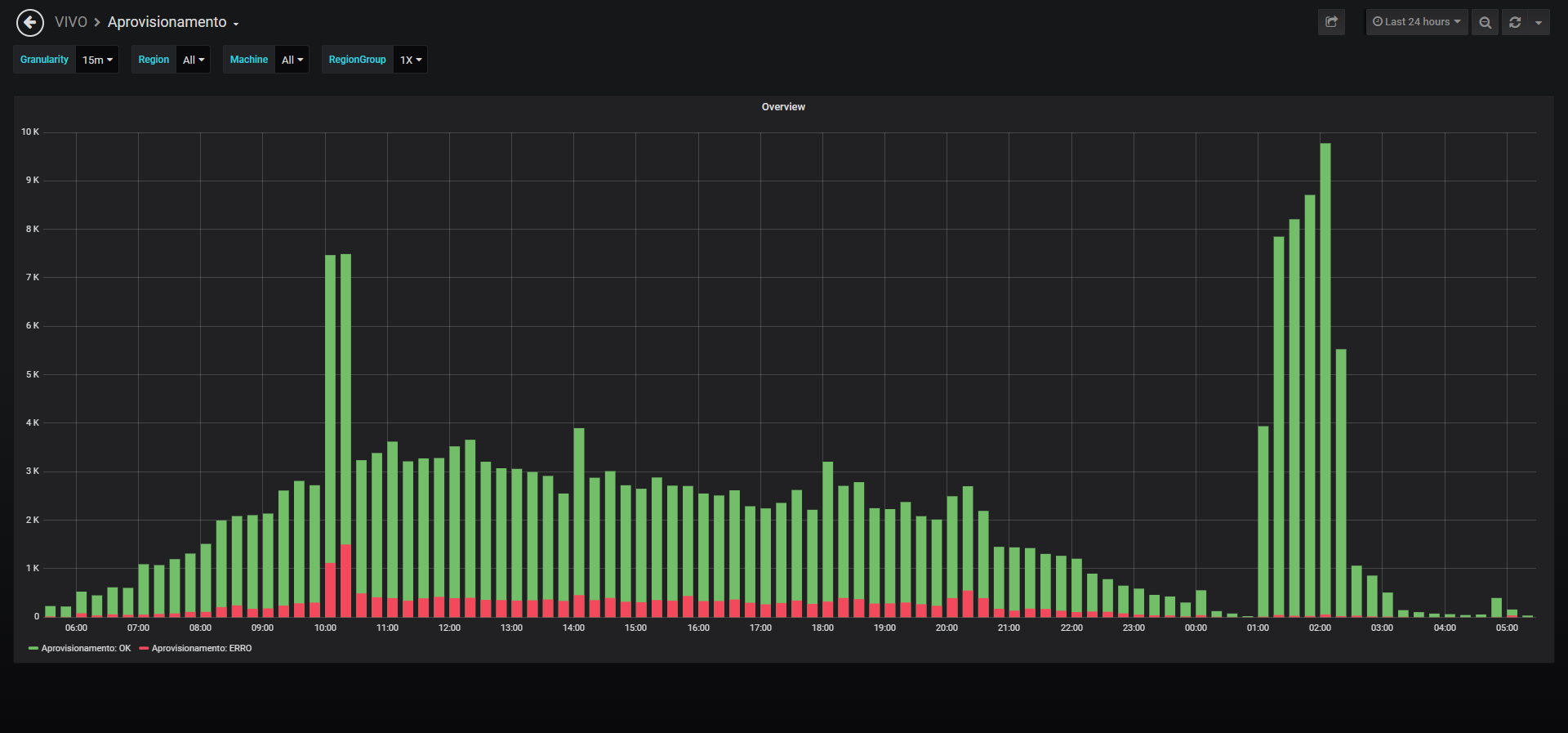Toggle the Aprovisionamento: OK legend series

coord(86,648)
